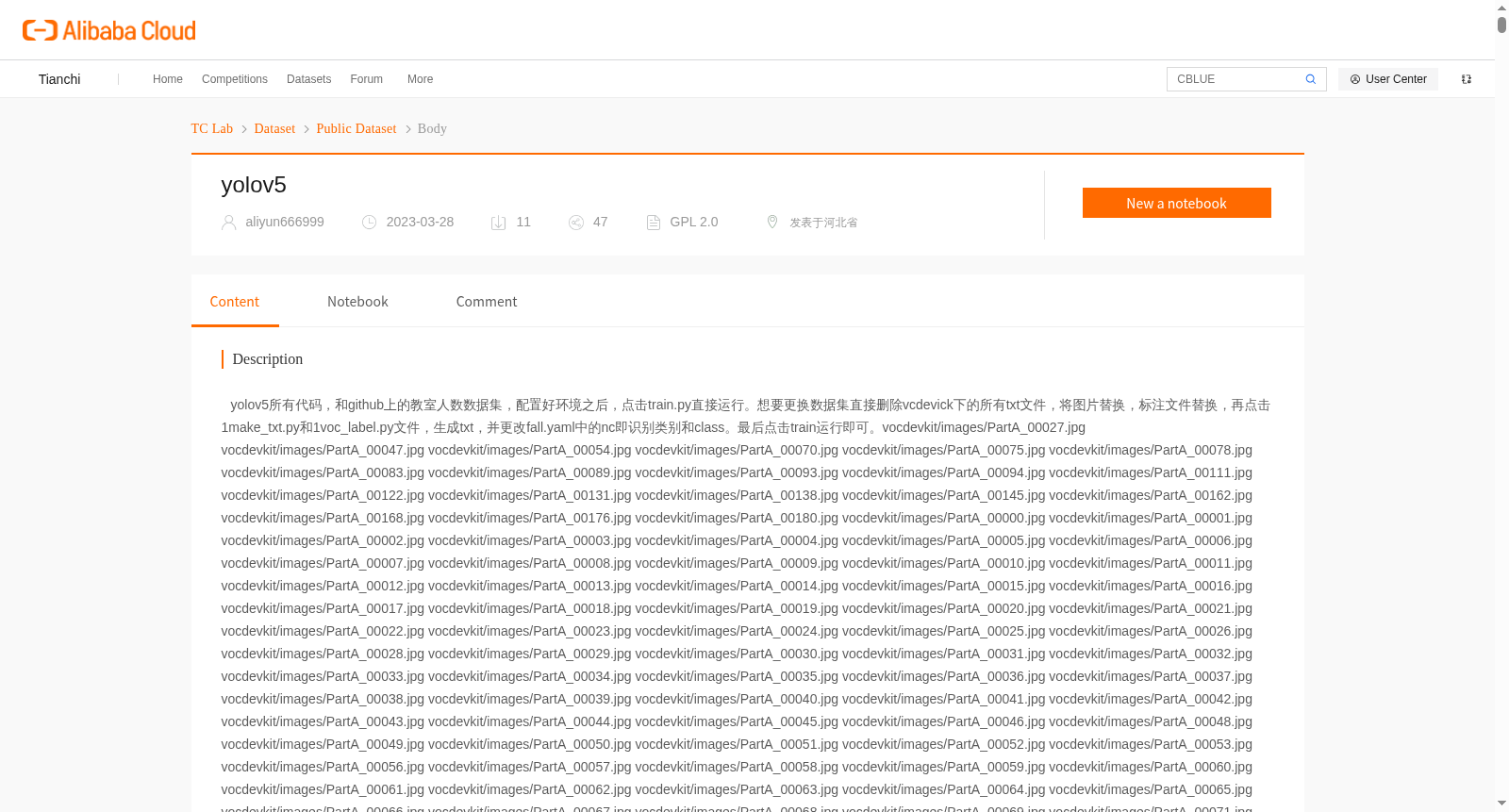The width and height of the screenshot is (1509, 812).
Task: Click the Alibaba Cloud logo
Action: (109, 30)
